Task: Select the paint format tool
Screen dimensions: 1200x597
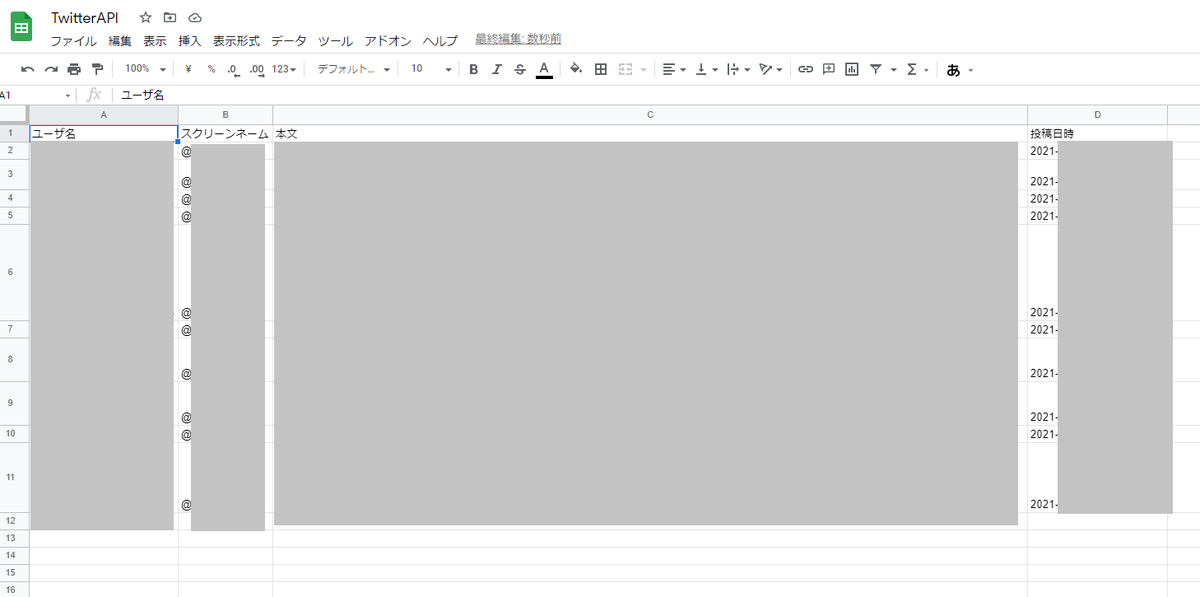Action: pos(97,69)
